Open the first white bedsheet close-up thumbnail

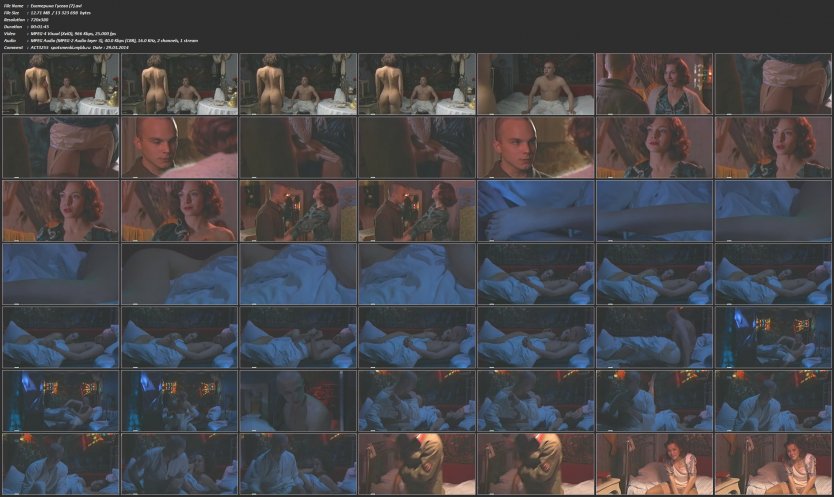298,273
